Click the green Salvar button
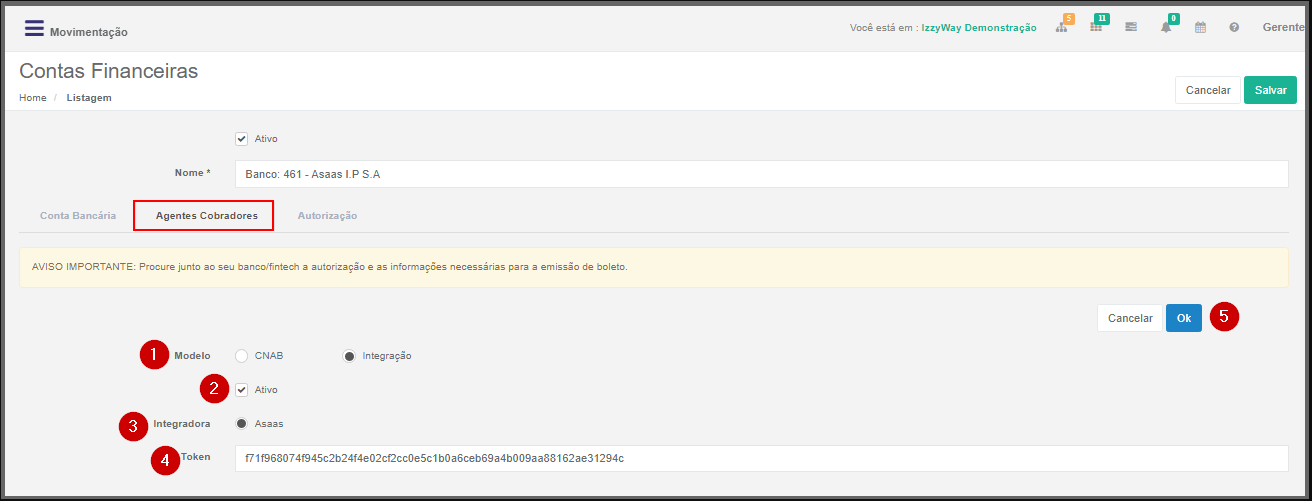 (1270, 90)
